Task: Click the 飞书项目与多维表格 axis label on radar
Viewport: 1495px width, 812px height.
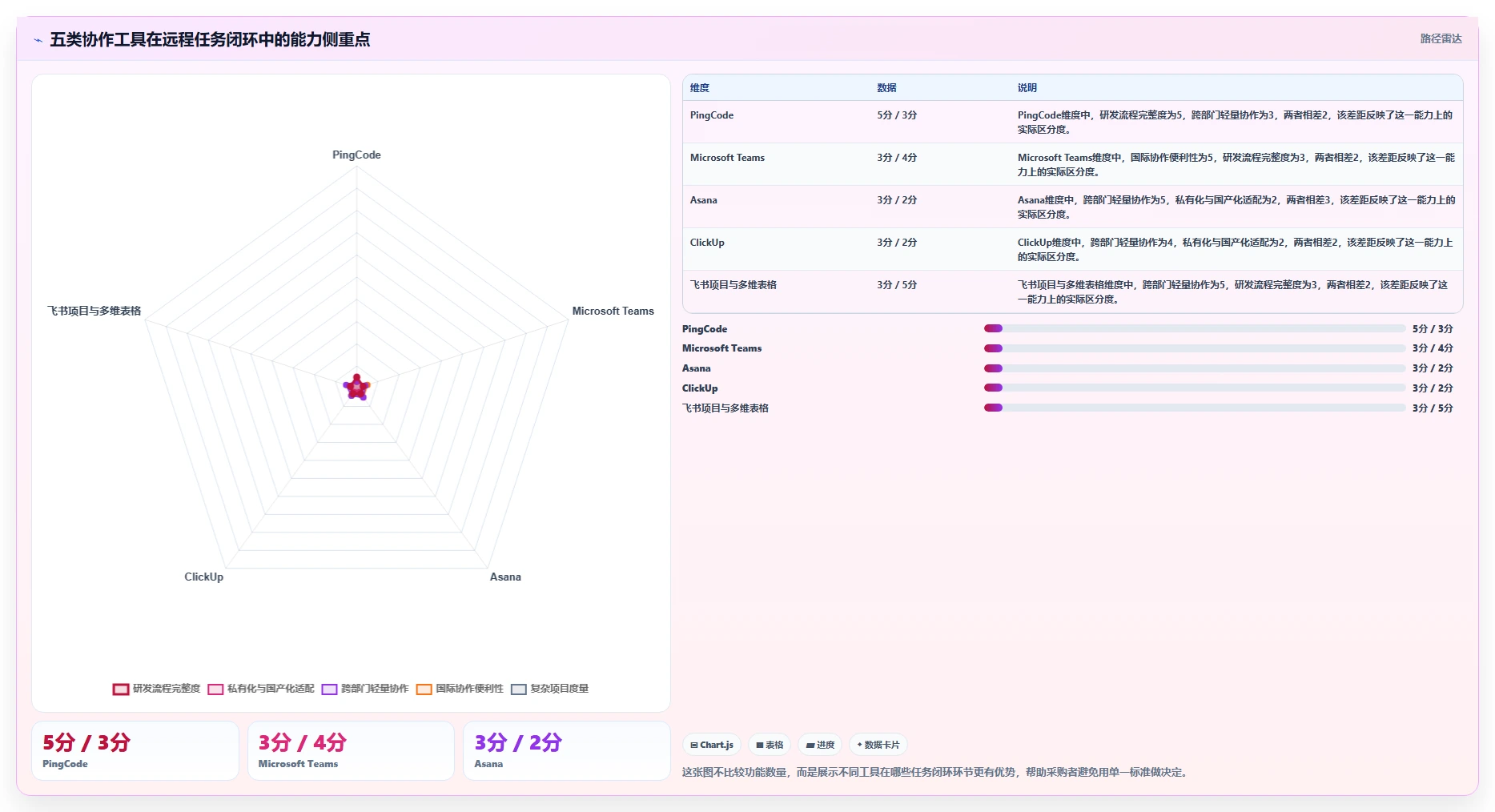Action: [94, 311]
